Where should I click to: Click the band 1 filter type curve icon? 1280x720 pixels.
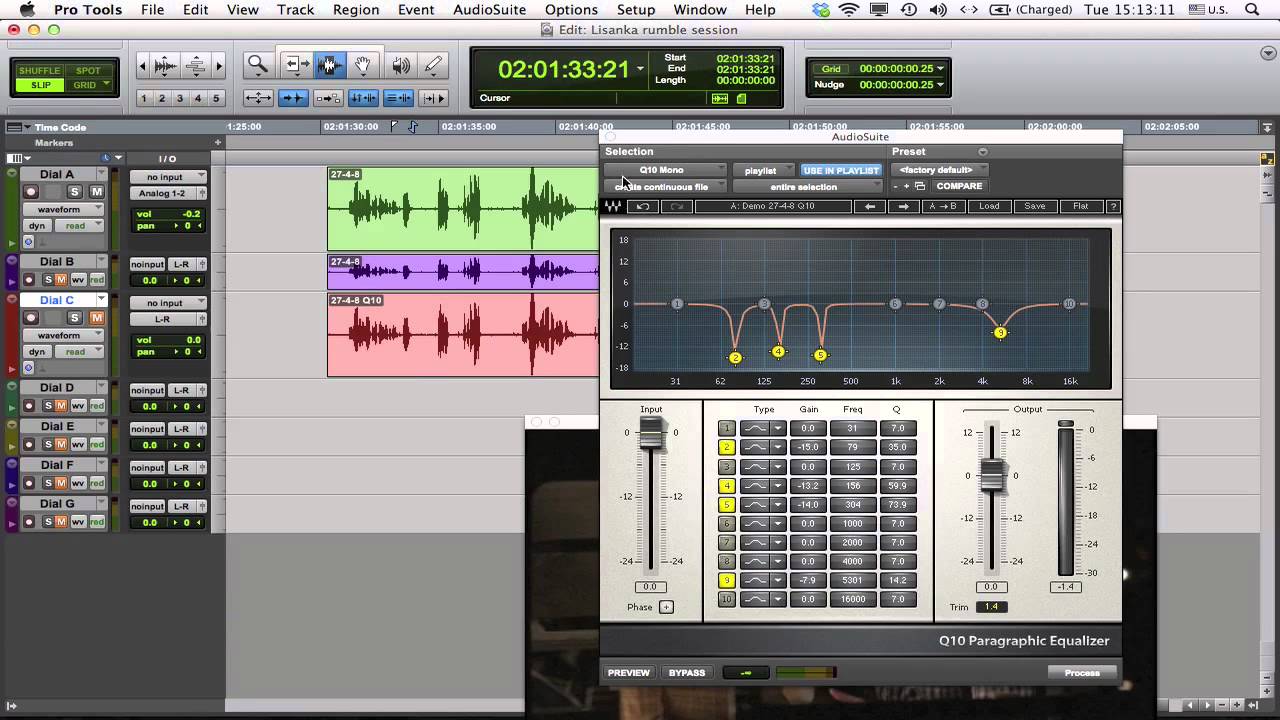pyautogui.click(x=755, y=428)
